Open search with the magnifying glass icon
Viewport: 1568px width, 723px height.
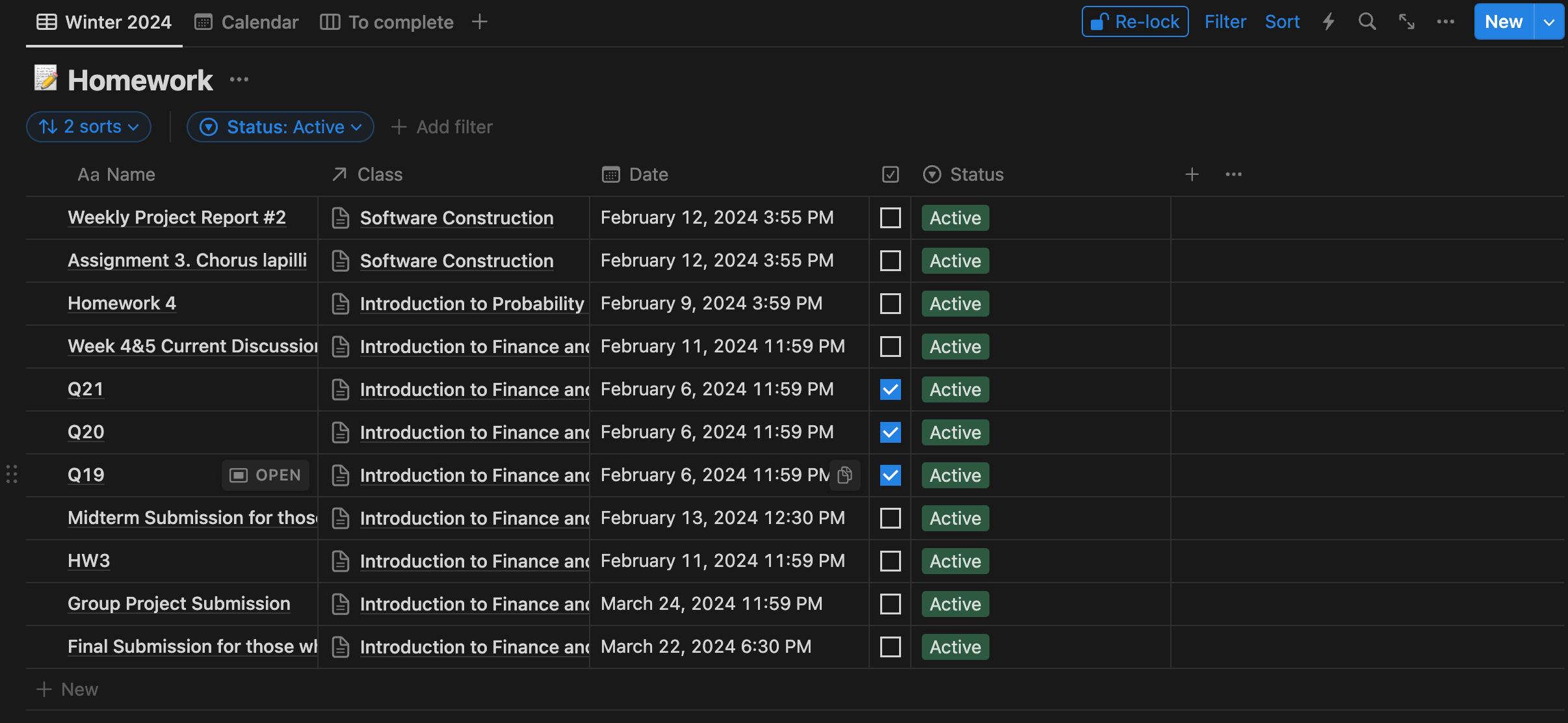[x=1367, y=22]
